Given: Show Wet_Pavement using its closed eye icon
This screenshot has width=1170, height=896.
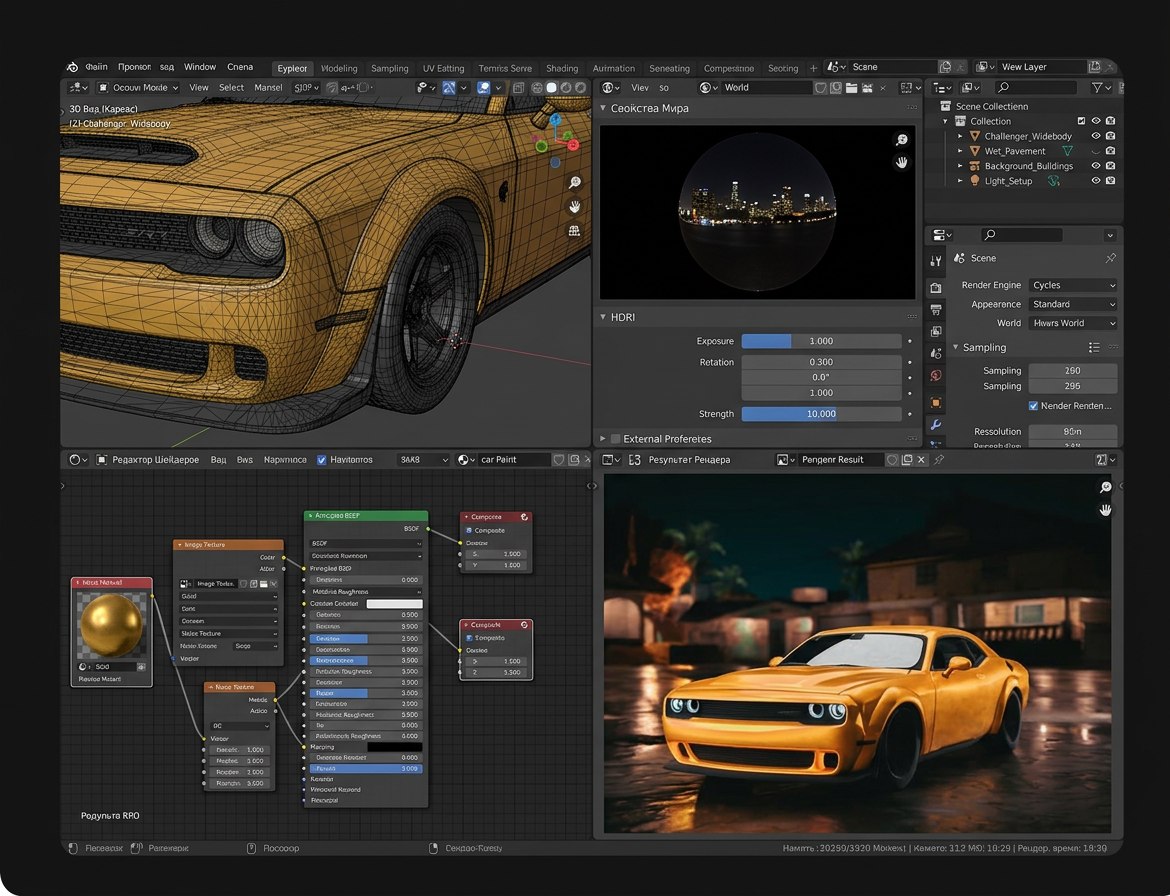Looking at the screenshot, I should pos(1095,151).
